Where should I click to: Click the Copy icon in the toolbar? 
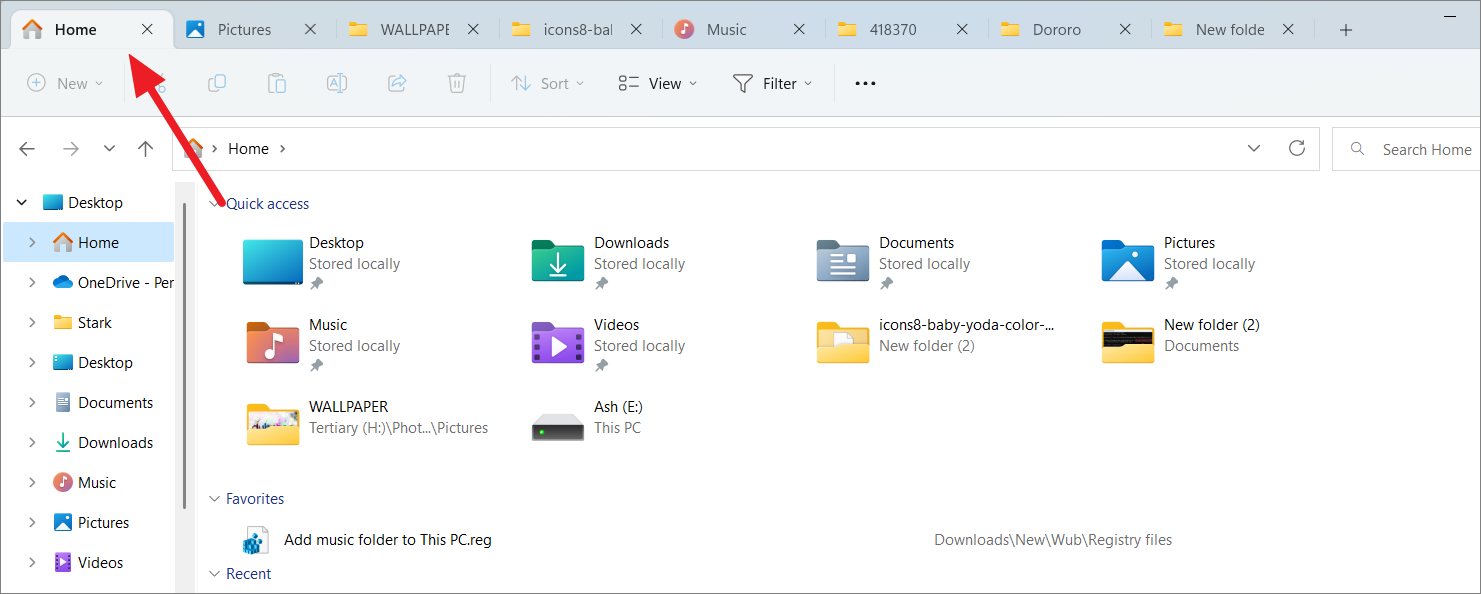coord(217,84)
